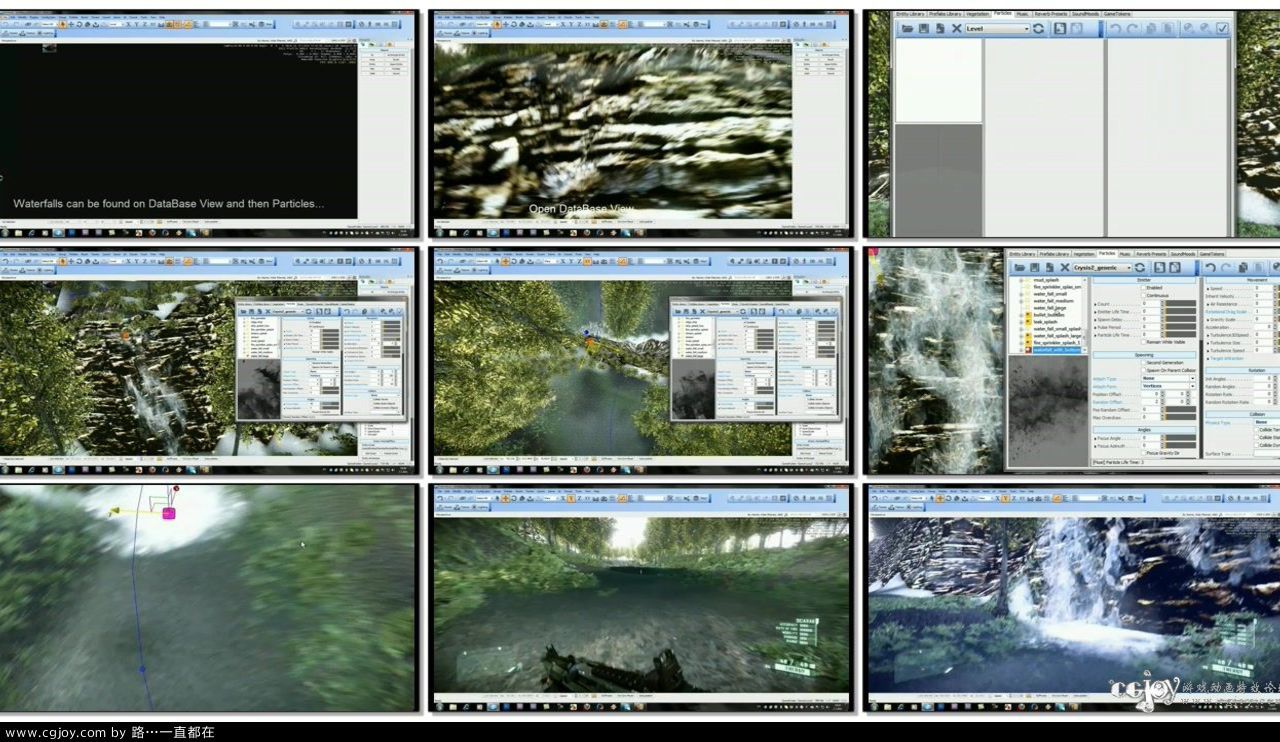Click Redo arrow in middle-right Particles editor

point(1227,267)
